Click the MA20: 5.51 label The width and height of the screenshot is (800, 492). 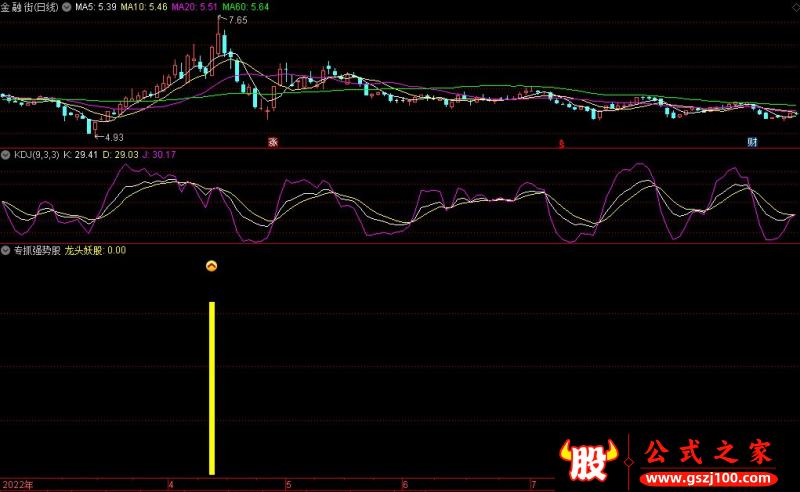(194, 7)
